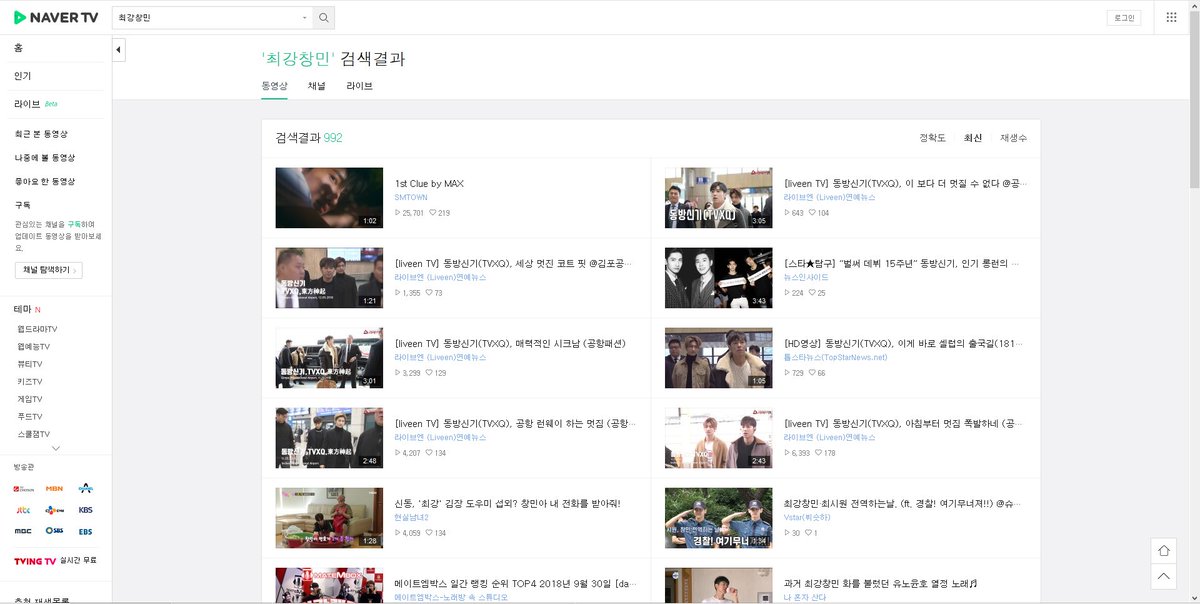Open 매력적인 시크남 video title

pyautogui.click(x=510, y=344)
